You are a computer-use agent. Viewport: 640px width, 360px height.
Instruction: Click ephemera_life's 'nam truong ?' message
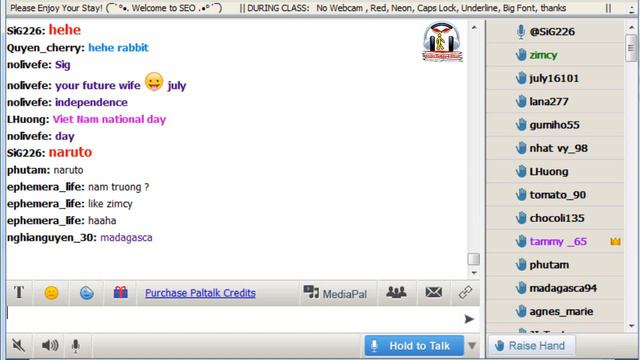pyautogui.click(x=118, y=187)
